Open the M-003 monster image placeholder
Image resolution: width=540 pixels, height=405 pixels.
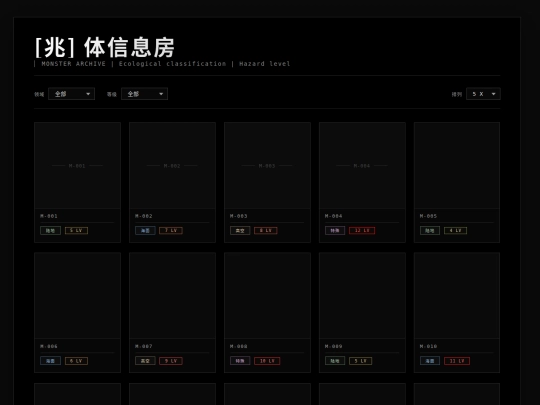coord(267,165)
